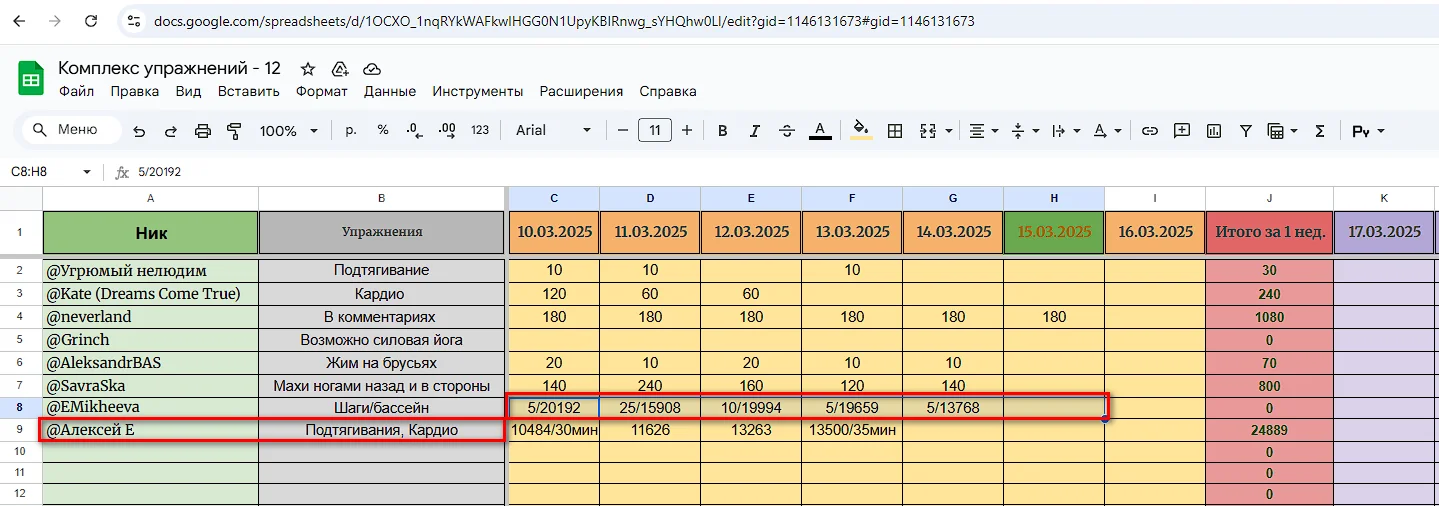Open the Правка menu

[135, 91]
